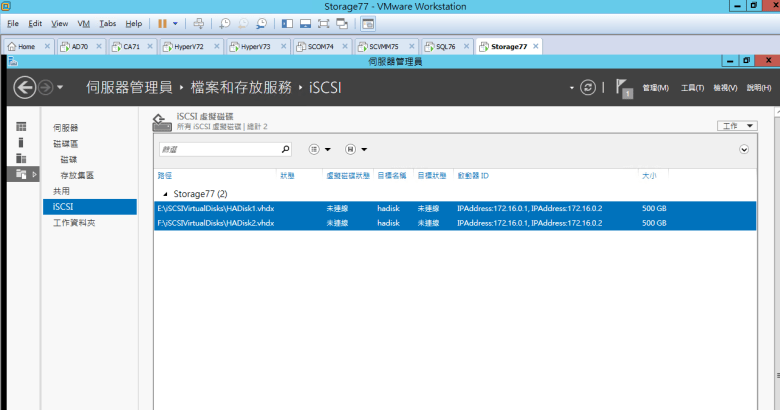Image resolution: width=780 pixels, height=410 pixels.
Task: Open the VMware VM menu
Action: click(83, 23)
